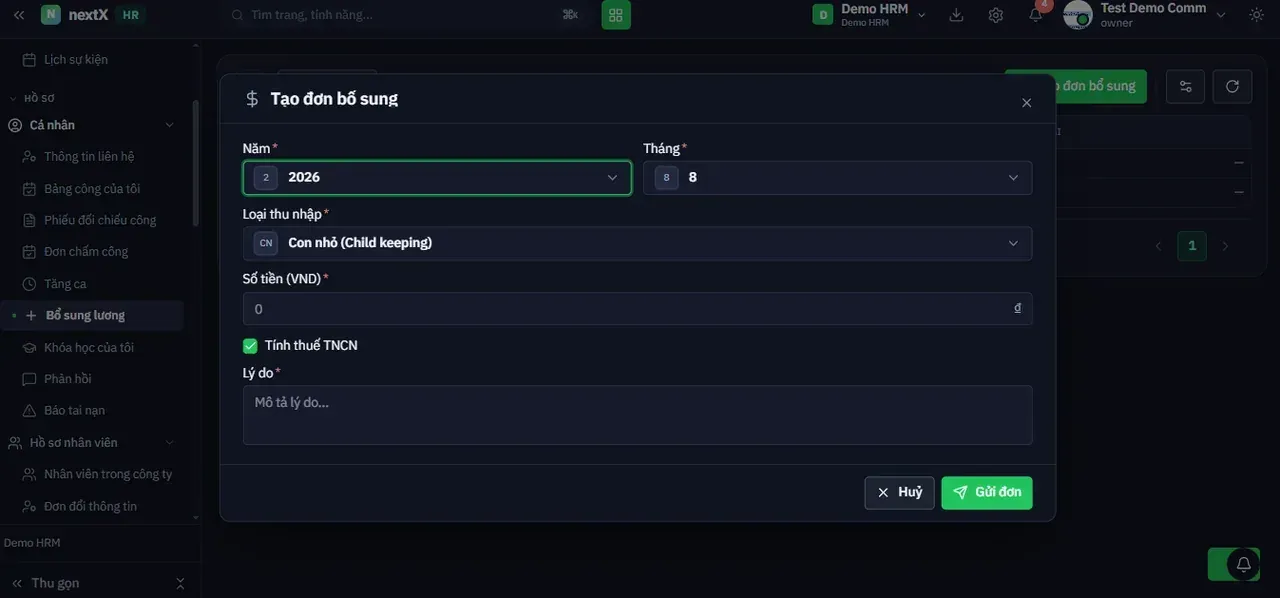Click page 1 pagination button
The height and width of the screenshot is (598, 1280).
tap(1192, 246)
